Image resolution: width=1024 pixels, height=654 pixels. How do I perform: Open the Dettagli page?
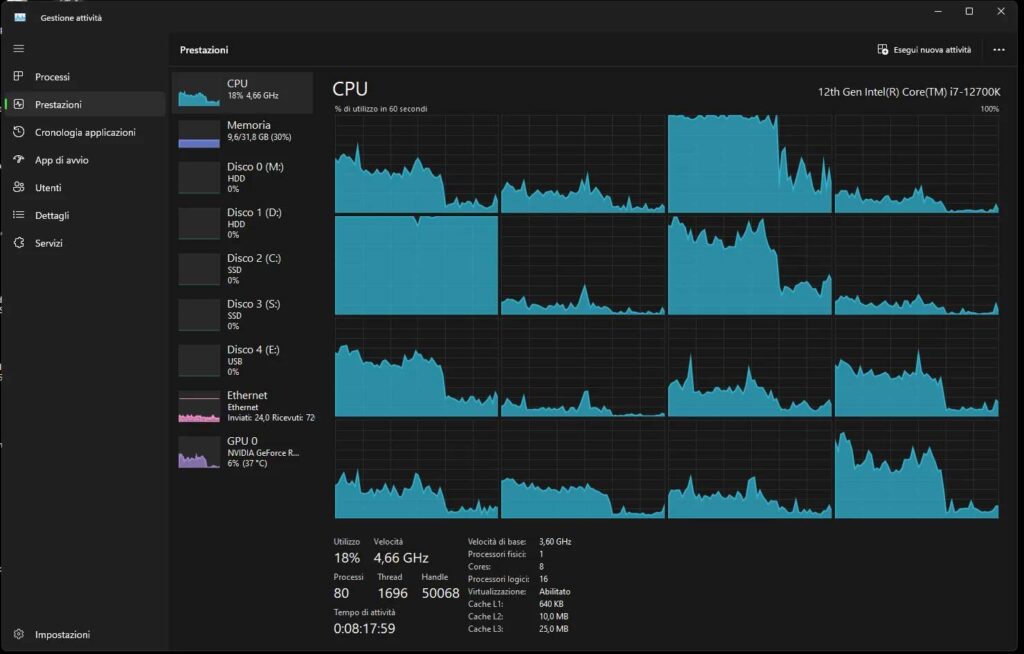83,215
